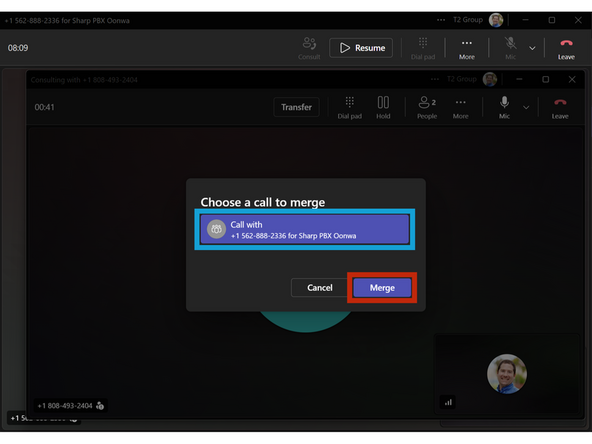Screen dimensions: 592x444
Task: Open More menu in the consulting call toolbar
Action: point(461,108)
